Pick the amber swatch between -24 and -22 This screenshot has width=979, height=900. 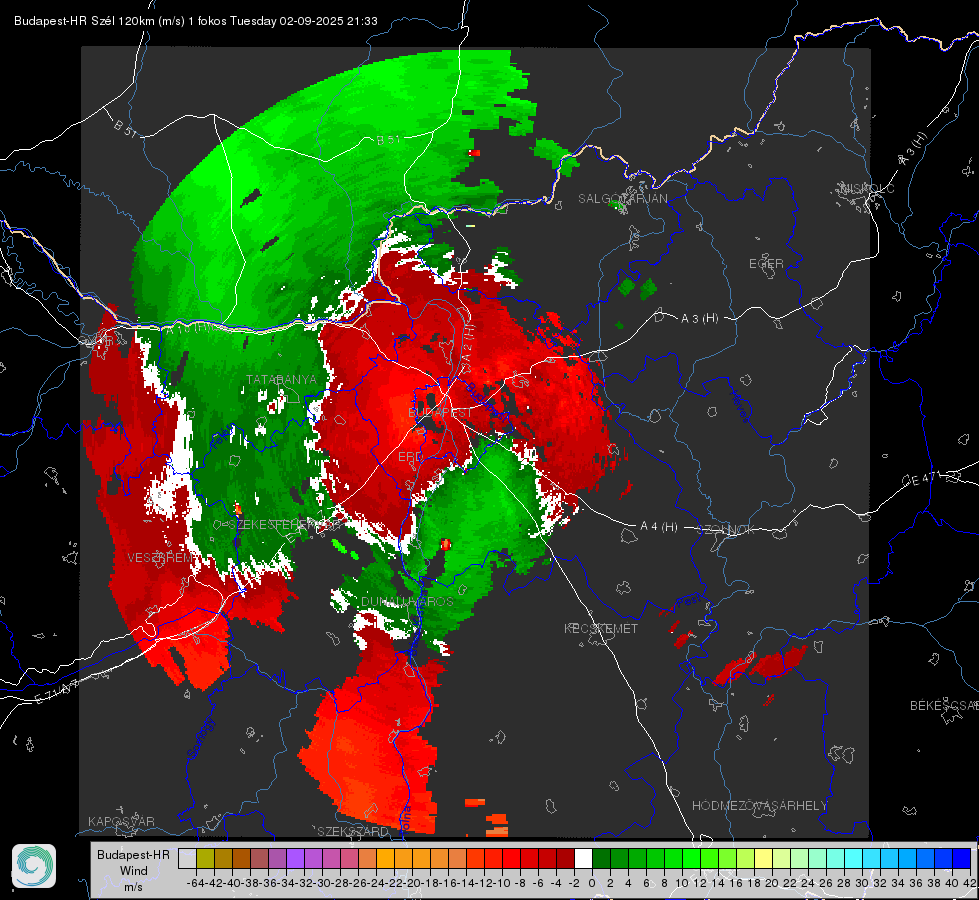click(x=385, y=859)
